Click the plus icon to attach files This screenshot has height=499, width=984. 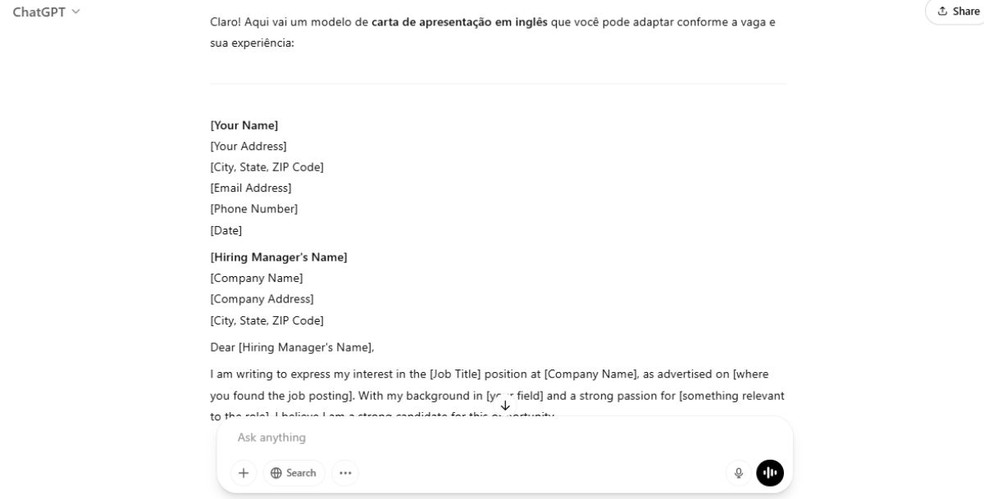click(243, 473)
